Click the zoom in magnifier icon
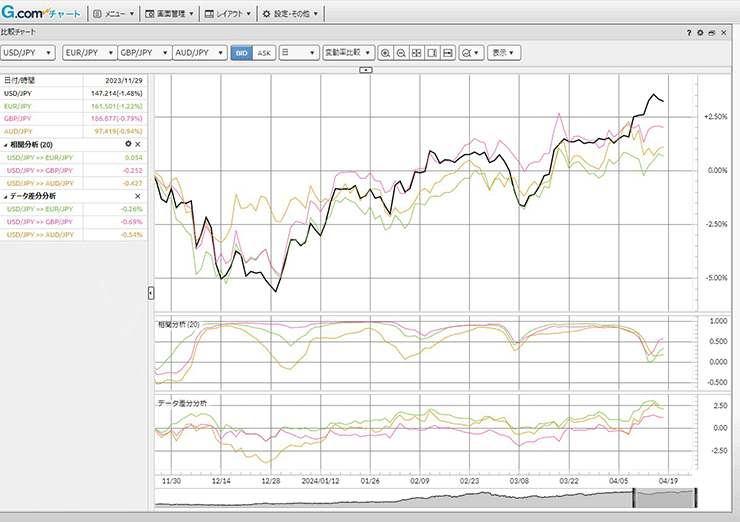The height and width of the screenshot is (522, 740). tap(386, 52)
